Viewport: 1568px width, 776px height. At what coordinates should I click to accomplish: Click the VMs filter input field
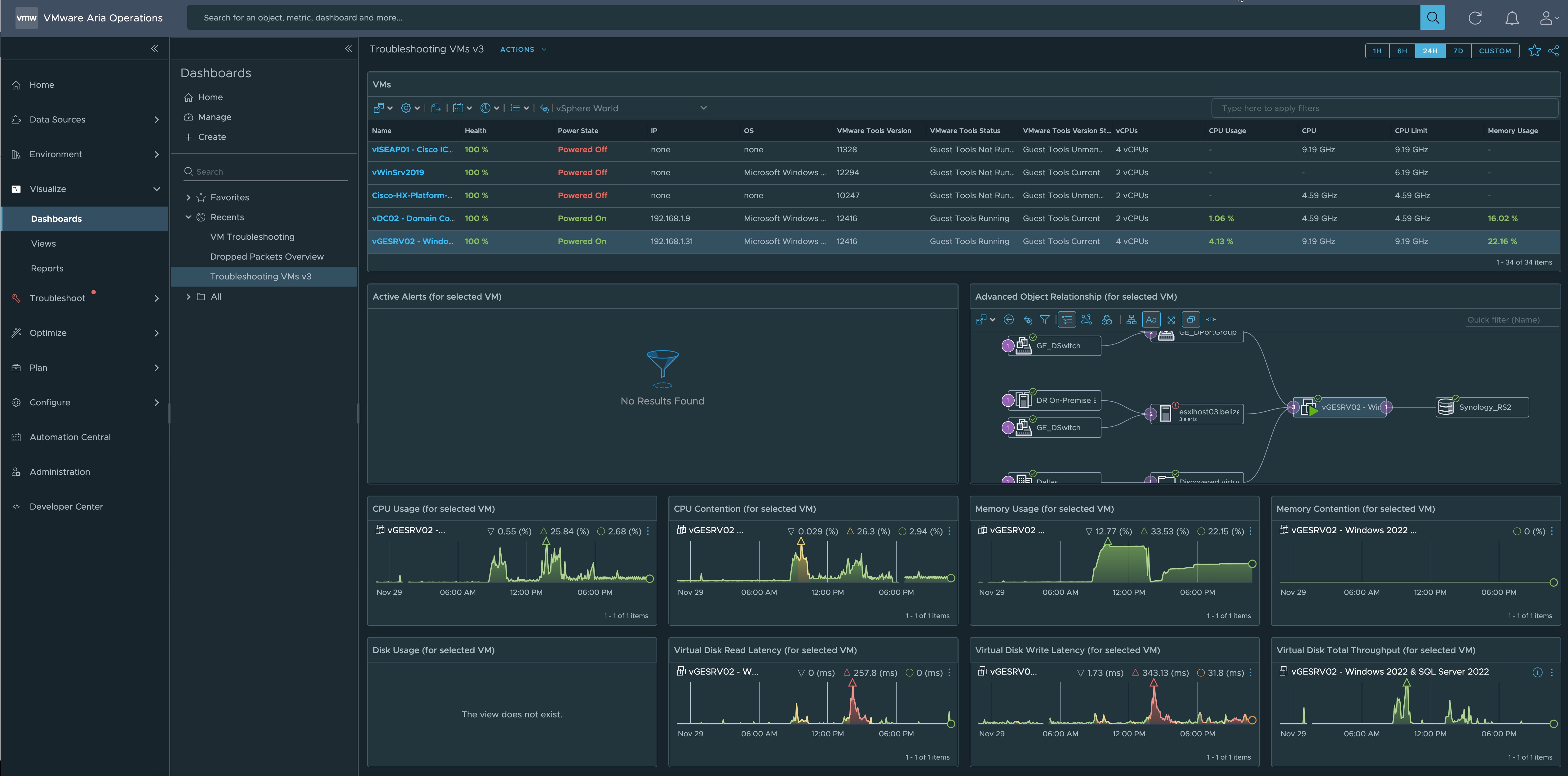[1384, 108]
